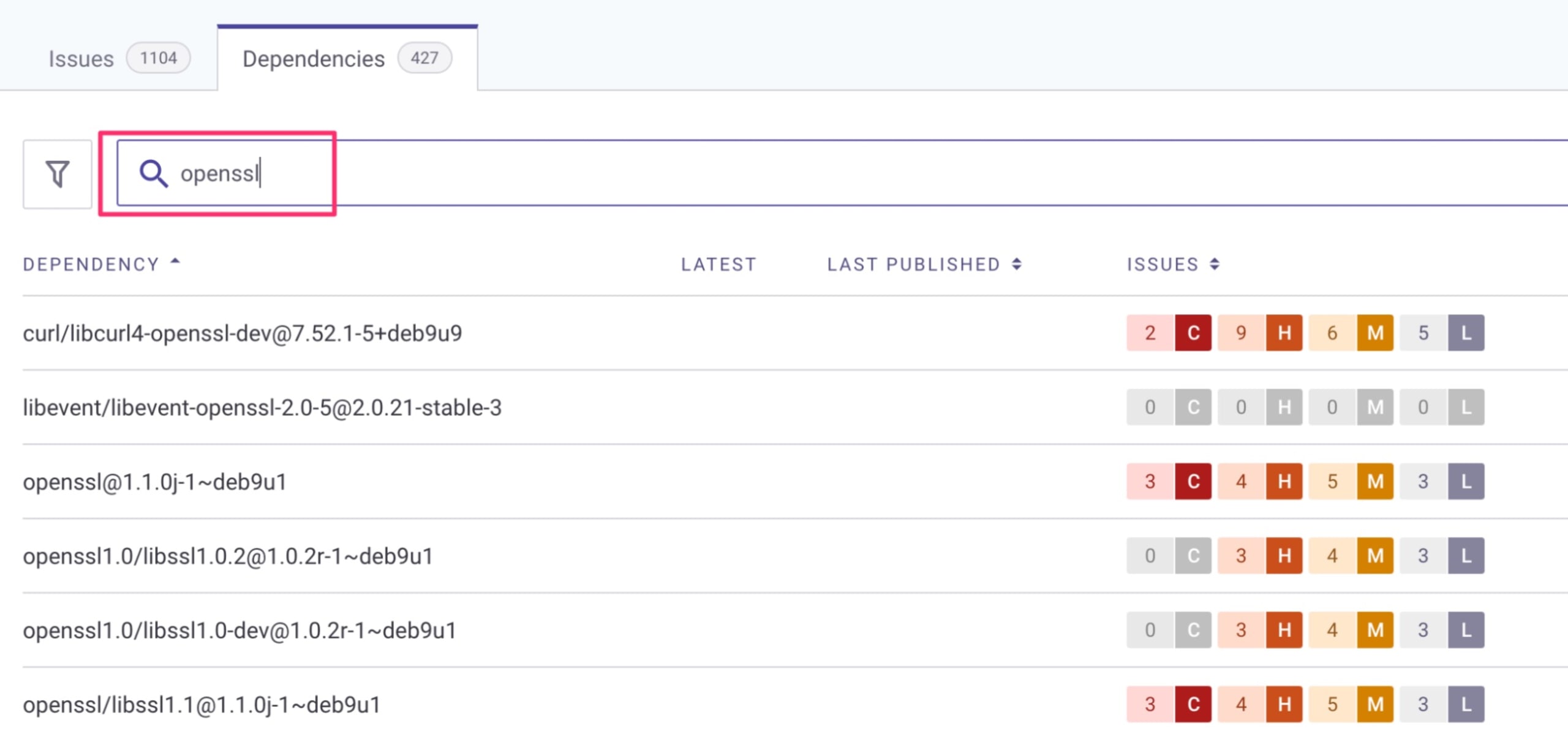Click medium count 5 in openssl@1.1.0j row

1333,481
